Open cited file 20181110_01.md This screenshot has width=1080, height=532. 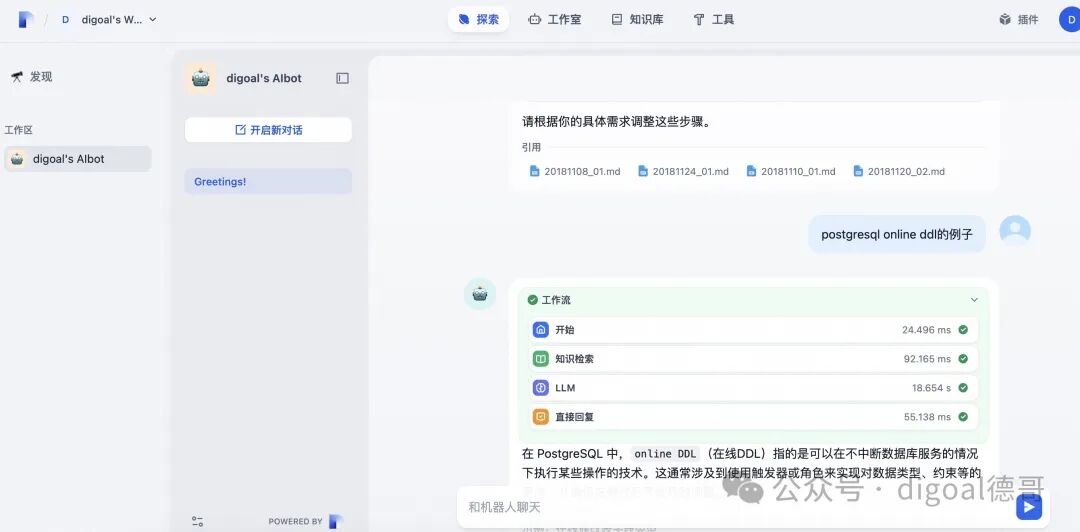(791, 172)
